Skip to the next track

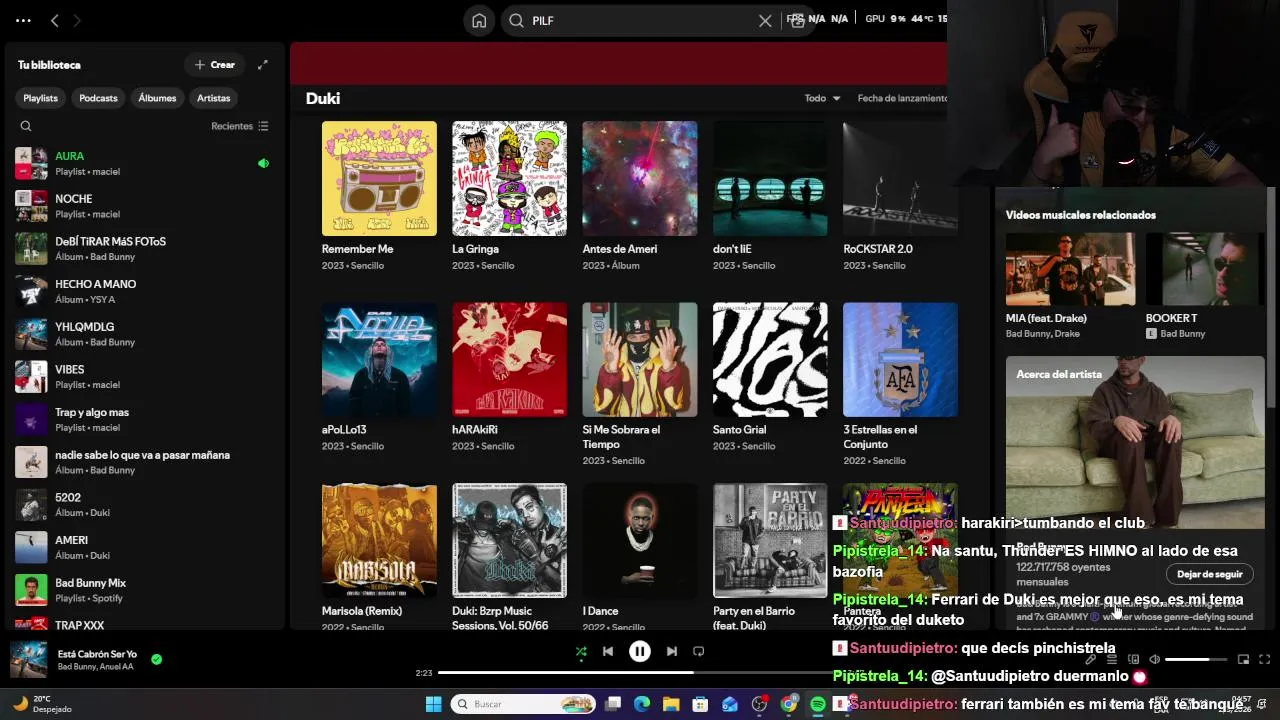[x=672, y=651]
